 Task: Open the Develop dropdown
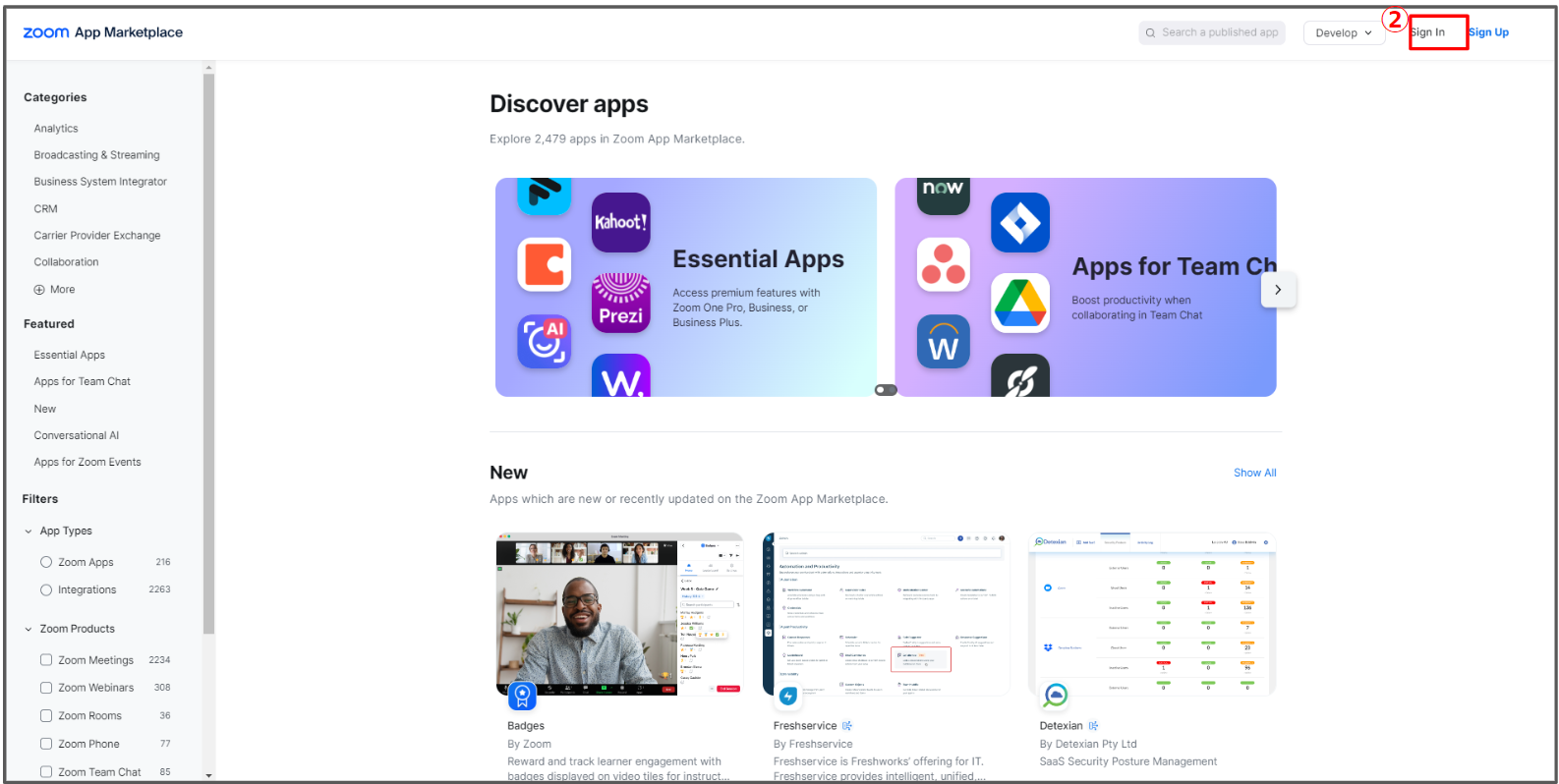pos(1344,32)
